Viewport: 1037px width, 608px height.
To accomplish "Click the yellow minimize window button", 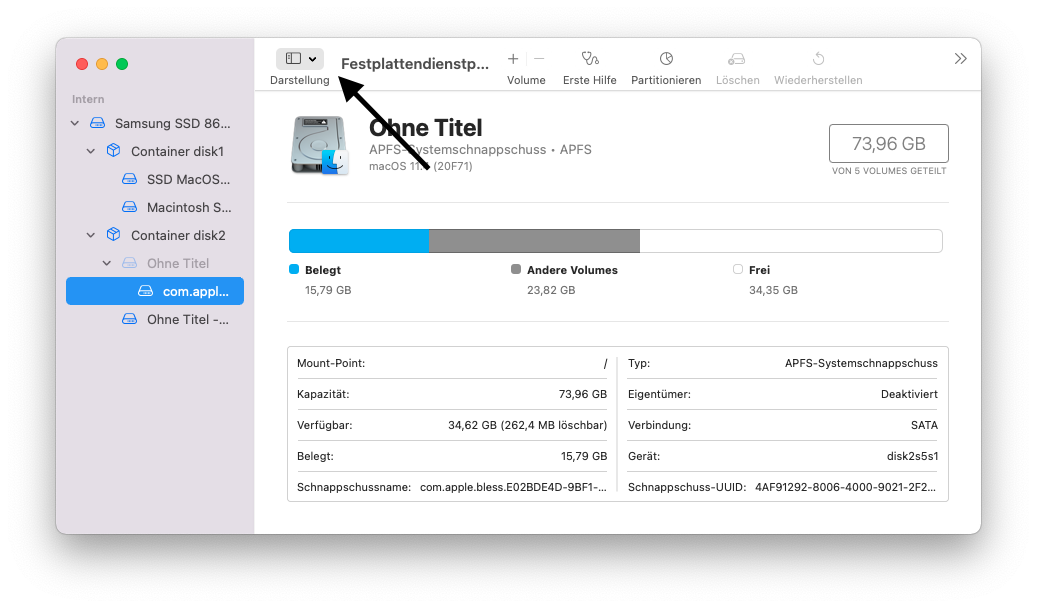I will pos(102,64).
